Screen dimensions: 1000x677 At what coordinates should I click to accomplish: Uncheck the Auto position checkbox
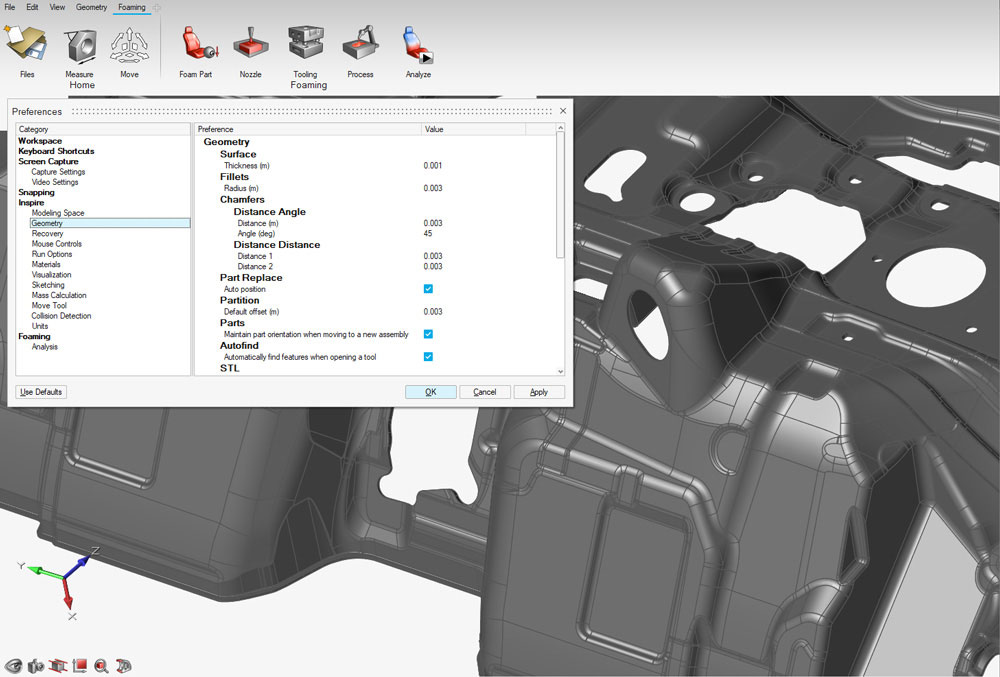tap(428, 289)
